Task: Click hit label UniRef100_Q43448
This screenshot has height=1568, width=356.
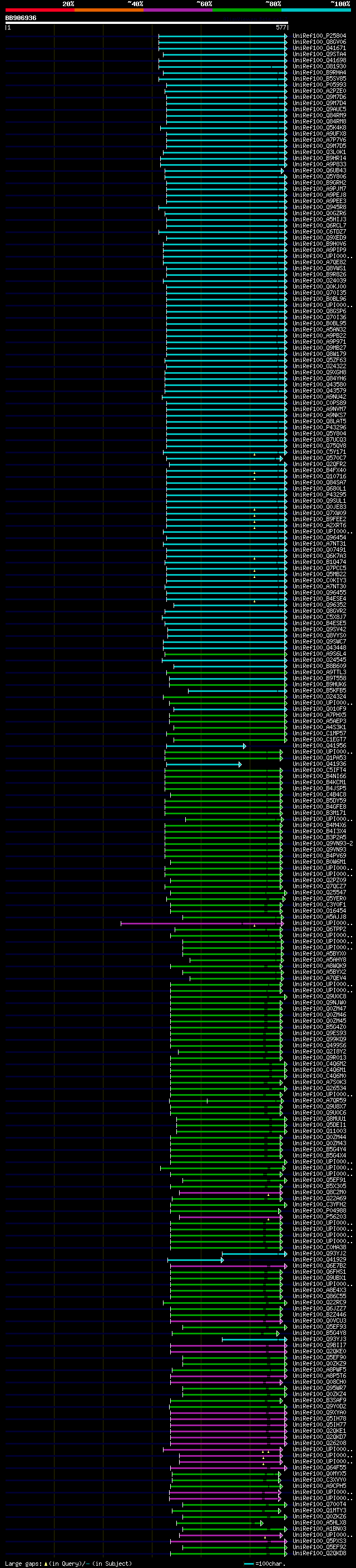Action: 319,647
